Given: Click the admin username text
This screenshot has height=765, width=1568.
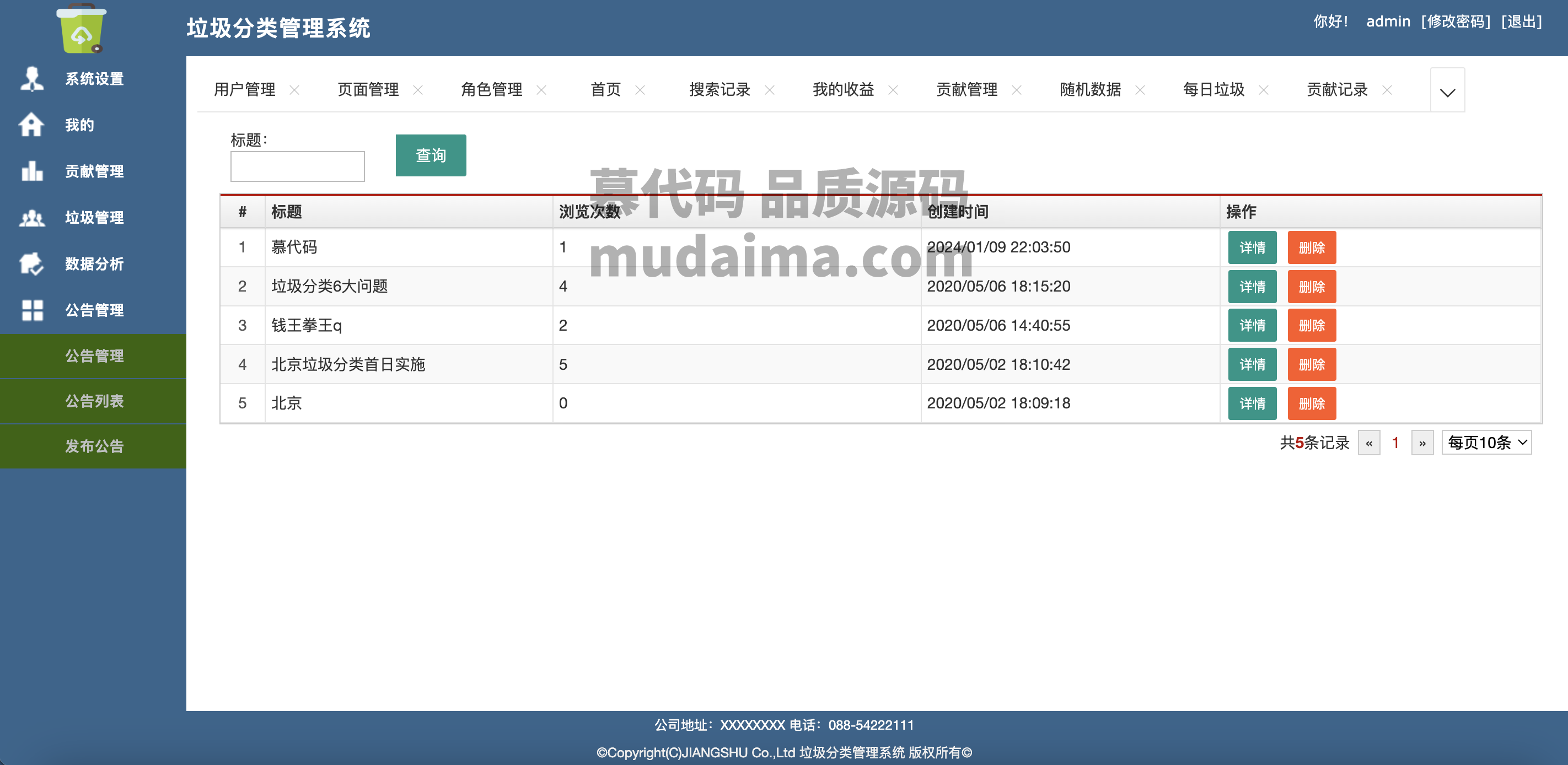Looking at the screenshot, I should click(x=1388, y=22).
